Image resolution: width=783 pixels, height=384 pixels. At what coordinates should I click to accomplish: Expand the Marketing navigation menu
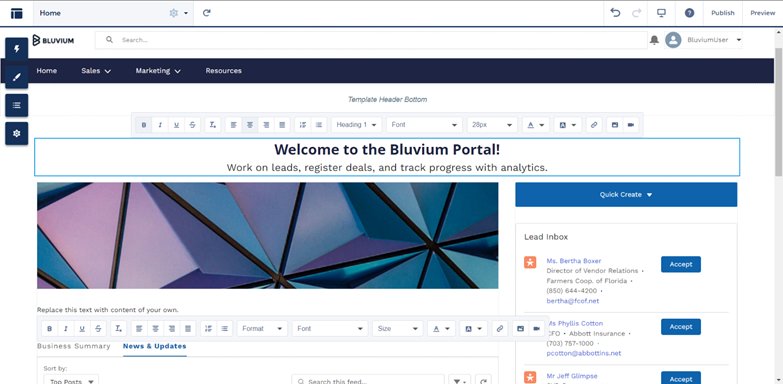pyautogui.click(x=158, y=71)
